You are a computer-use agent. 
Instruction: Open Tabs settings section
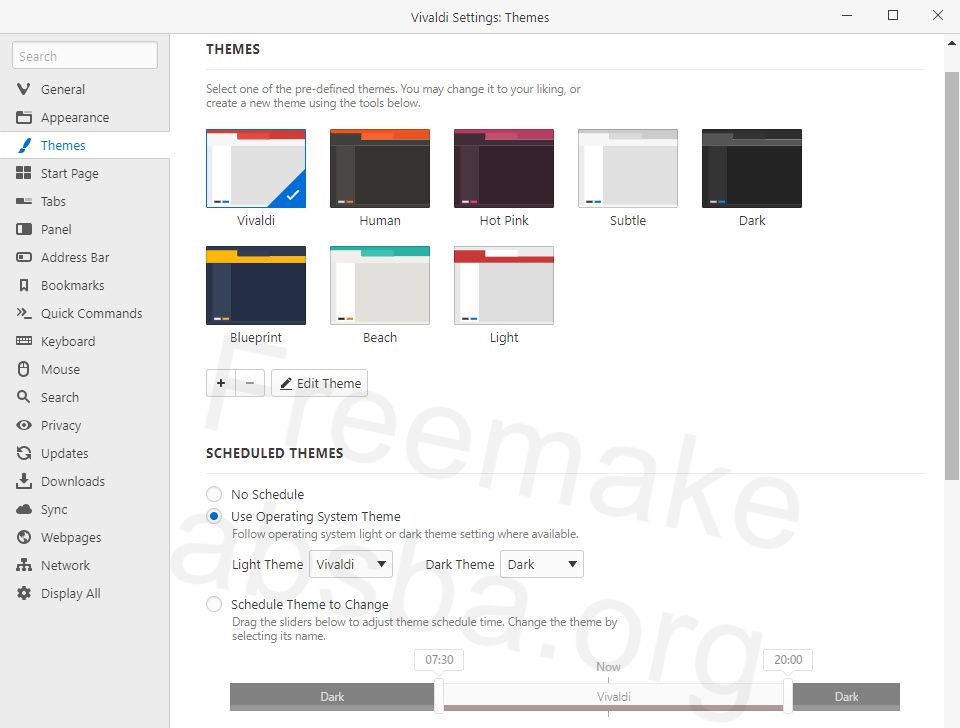[84, 201]
